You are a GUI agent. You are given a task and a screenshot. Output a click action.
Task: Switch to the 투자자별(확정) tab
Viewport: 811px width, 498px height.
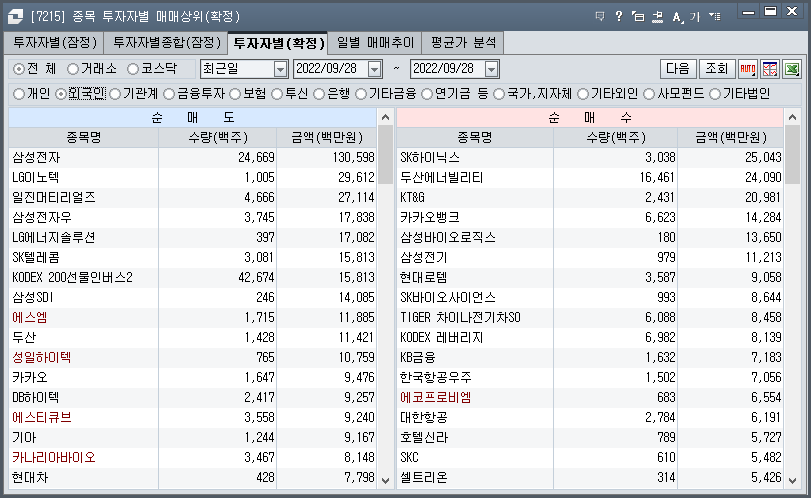coord(278,43)
